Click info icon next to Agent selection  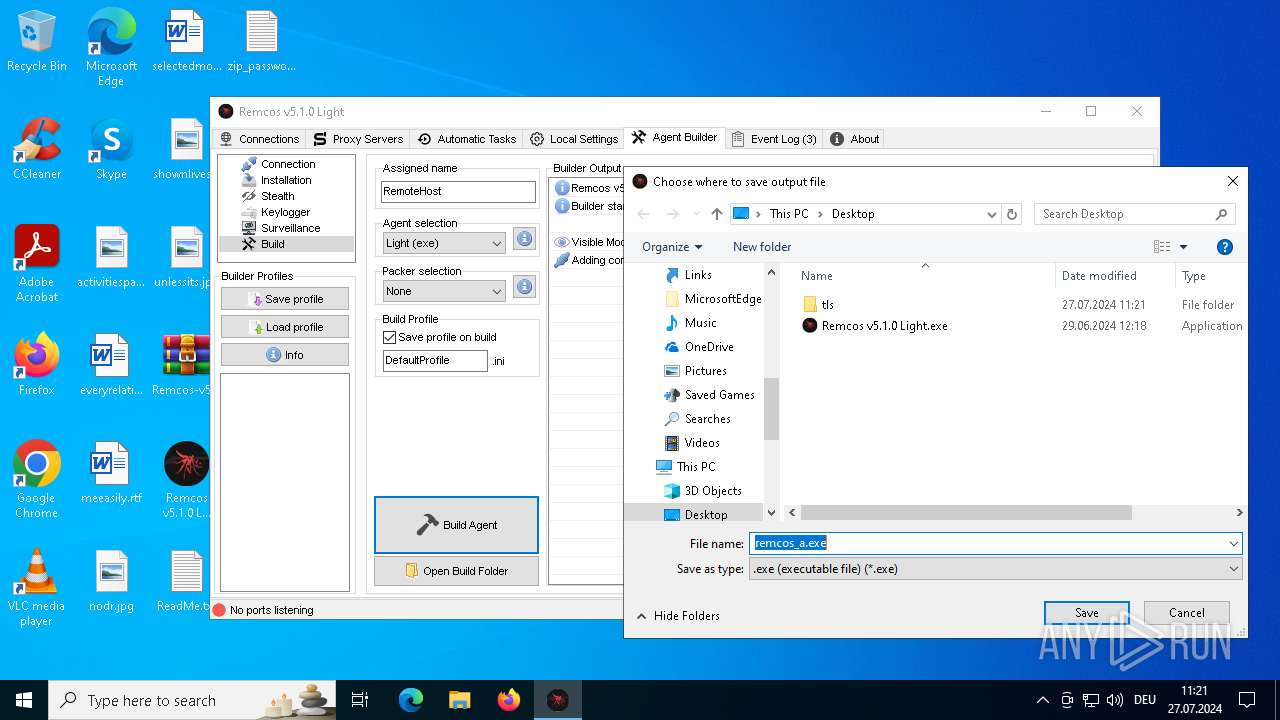(x=524, y=239)
